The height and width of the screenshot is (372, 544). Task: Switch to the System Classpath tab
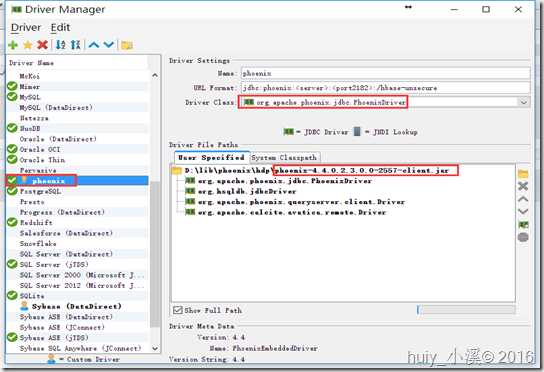point(284,158)
